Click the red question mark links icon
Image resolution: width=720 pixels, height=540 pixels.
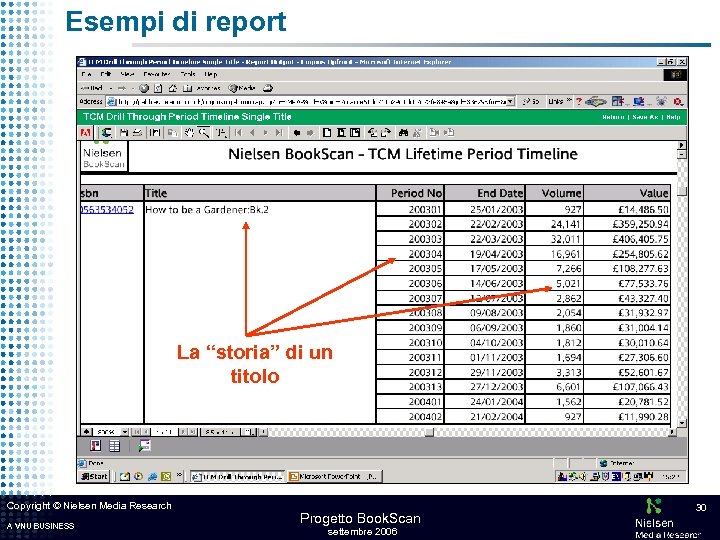[579, 101]
